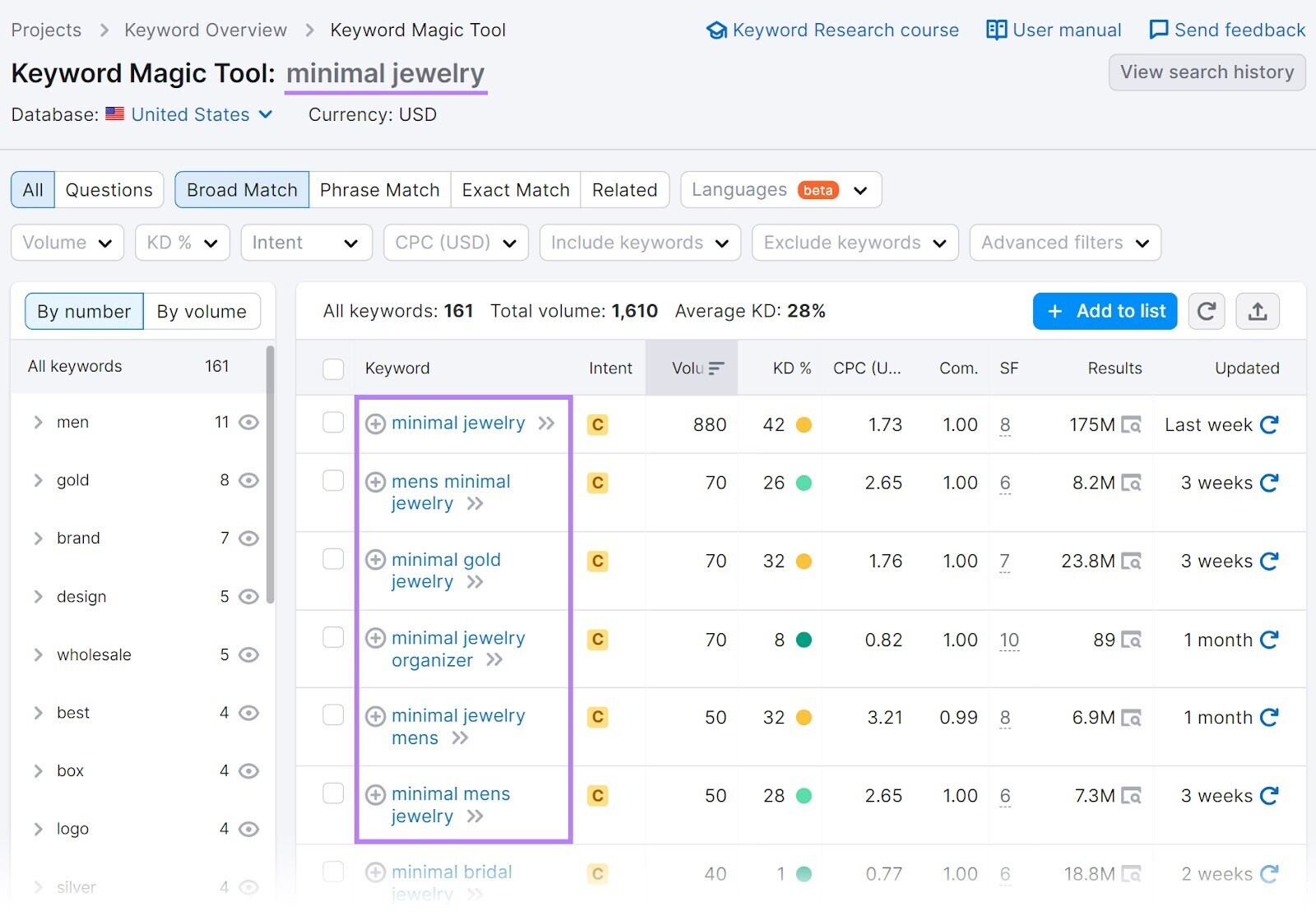Image resolution: width=1316 pixels, height=916 pixels.
Task: Expand the Advanced filters dropdown
Action: click(1064, 243)
